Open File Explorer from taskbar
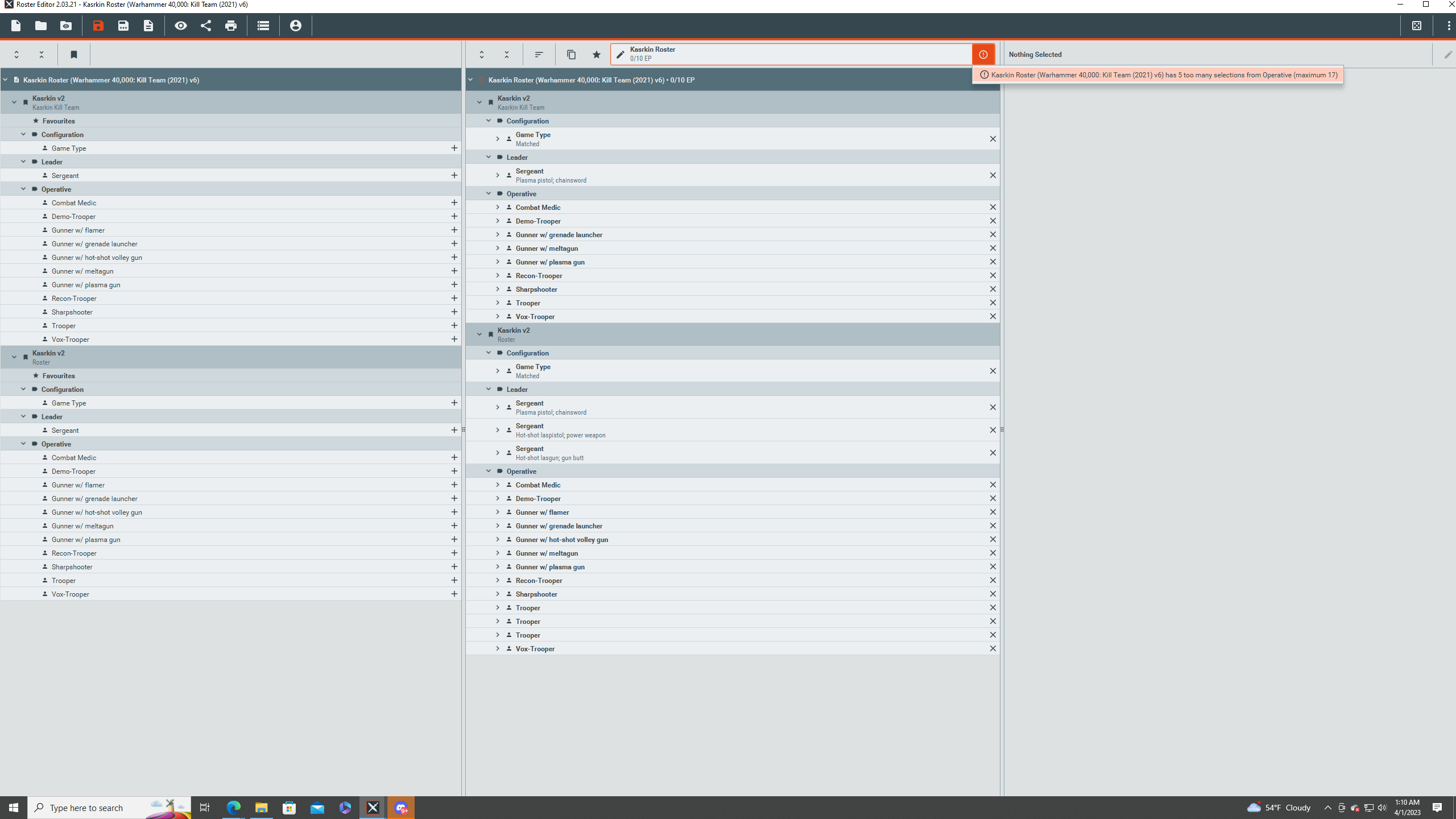 pyautogui.click(x=261, y=808)
